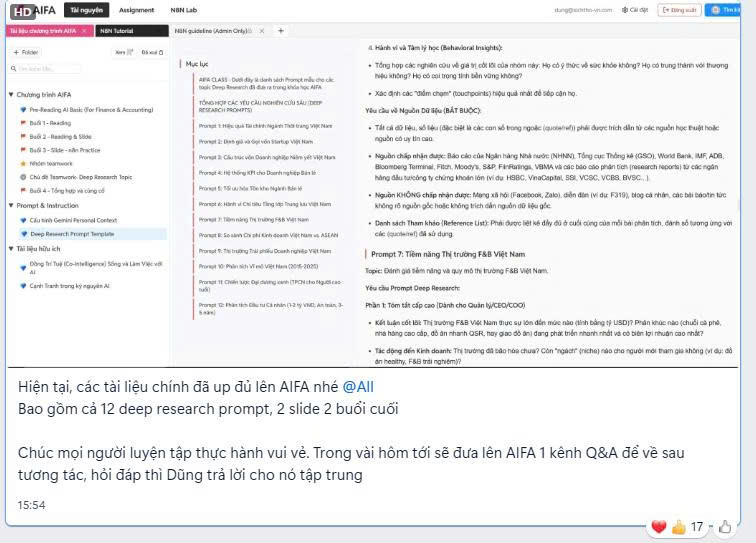Click the + Folder button

pyautogui.click(x=26, y=52)
